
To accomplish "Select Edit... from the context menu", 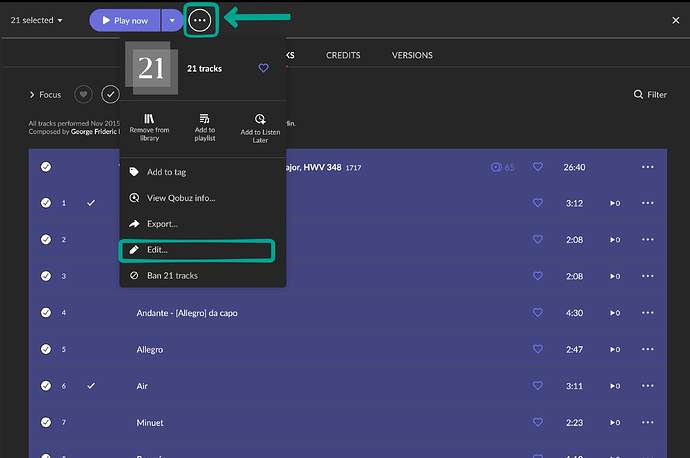I will 158,249.
